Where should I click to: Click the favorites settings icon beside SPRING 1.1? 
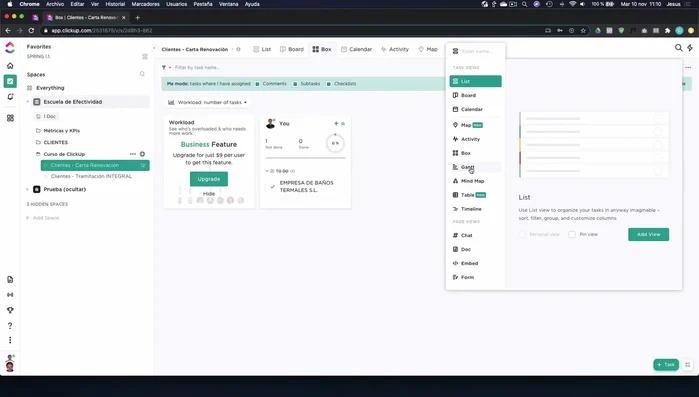pyautogui.click(x=144, y=57)
